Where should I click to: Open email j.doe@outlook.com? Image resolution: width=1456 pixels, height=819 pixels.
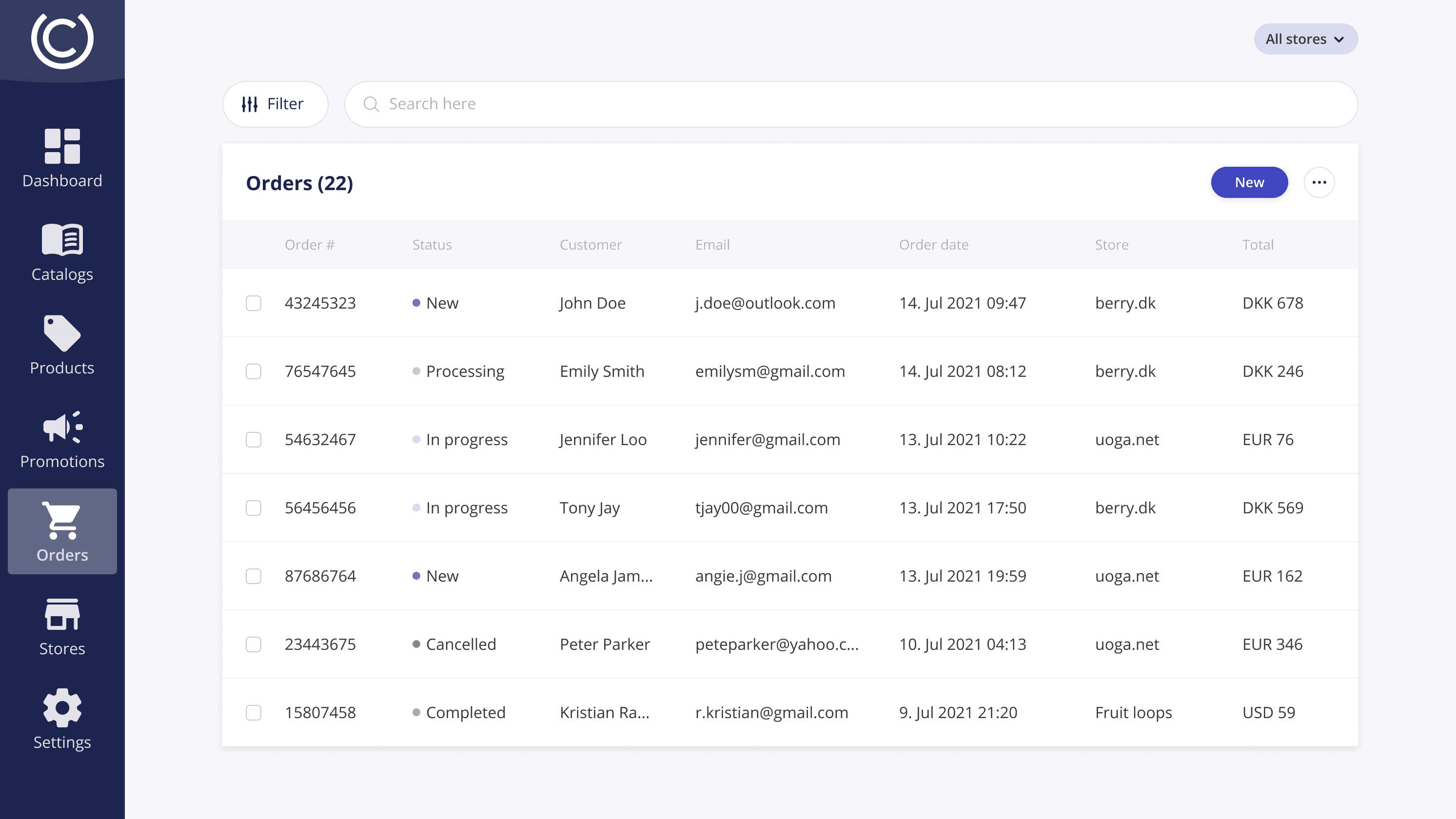pos(765,304)
